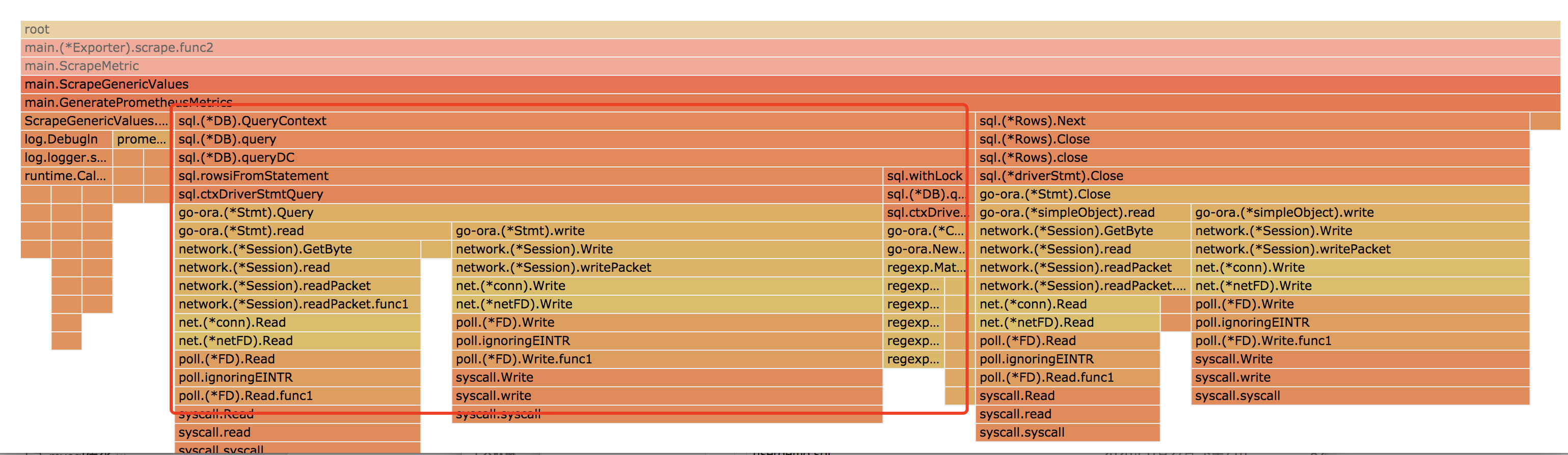Zoom into sql.(*DB).QueryContext frame
Screen dimensions: 1568x455
574,121
